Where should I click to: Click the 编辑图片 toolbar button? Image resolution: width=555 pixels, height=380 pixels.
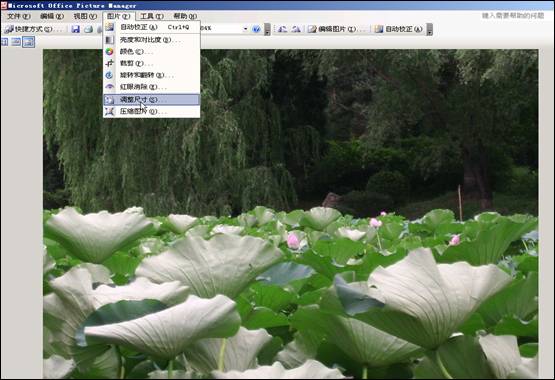332,29
